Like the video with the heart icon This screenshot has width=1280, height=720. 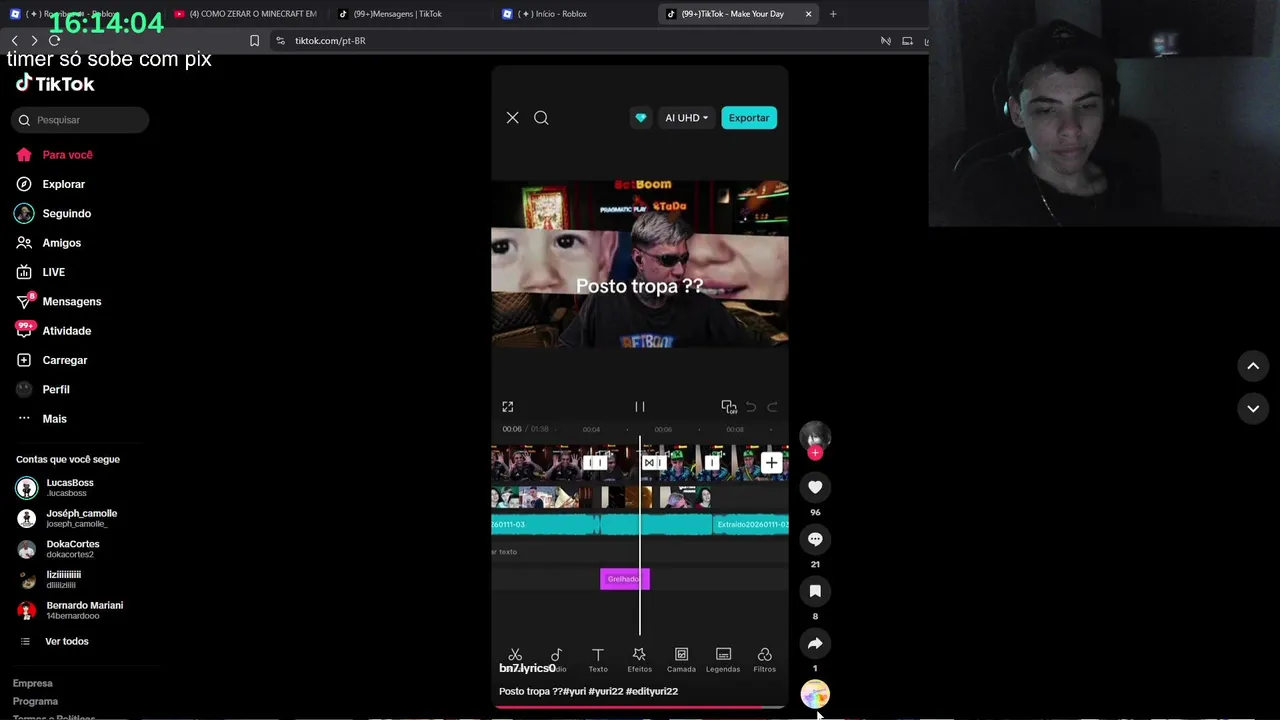(815, 487)
